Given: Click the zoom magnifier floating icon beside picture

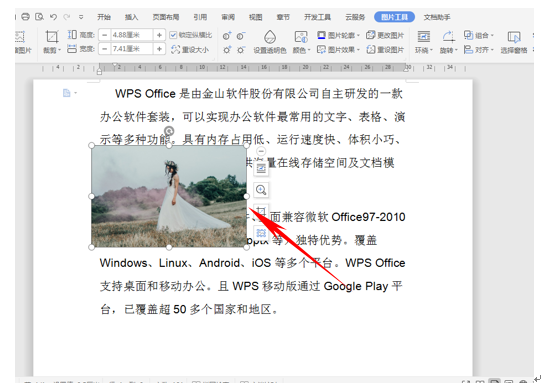Looking at the screenshot, I should coord(261,190).
